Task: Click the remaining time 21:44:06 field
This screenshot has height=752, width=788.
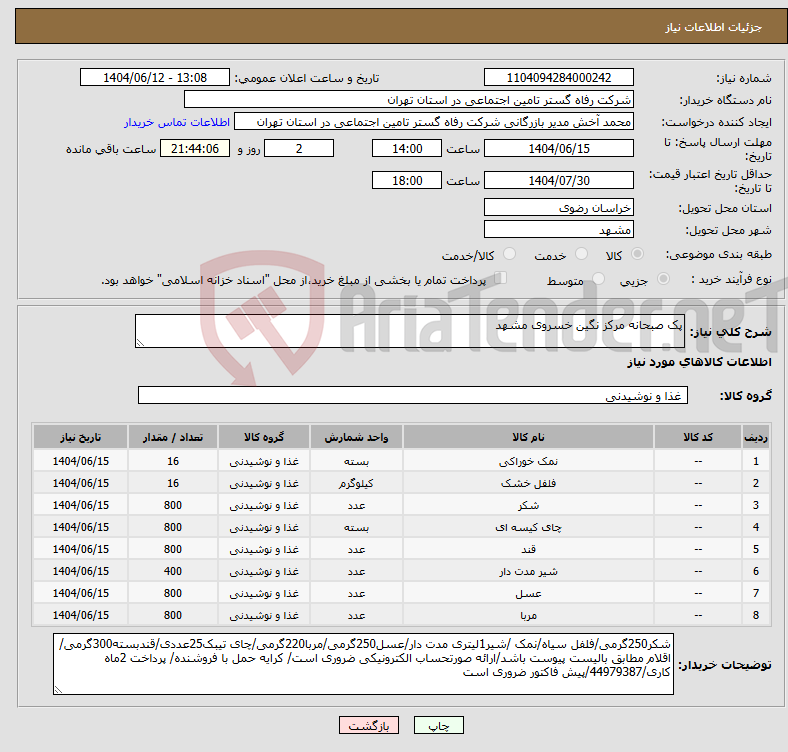Action: tap(195, 149)
